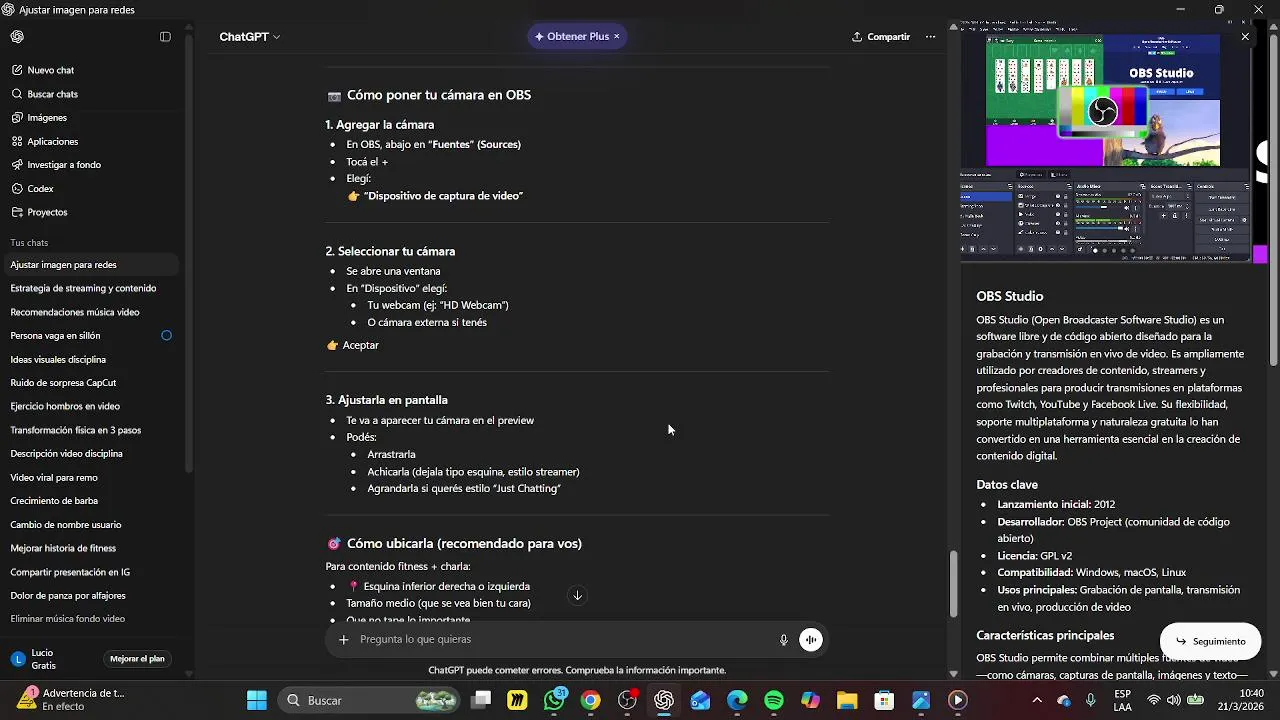This screenshot has width=1280, height=720.
Task: Click the "Lanzamiento inicial: 2012" text
Action: pyautogui.click(x=1056, y=505)
